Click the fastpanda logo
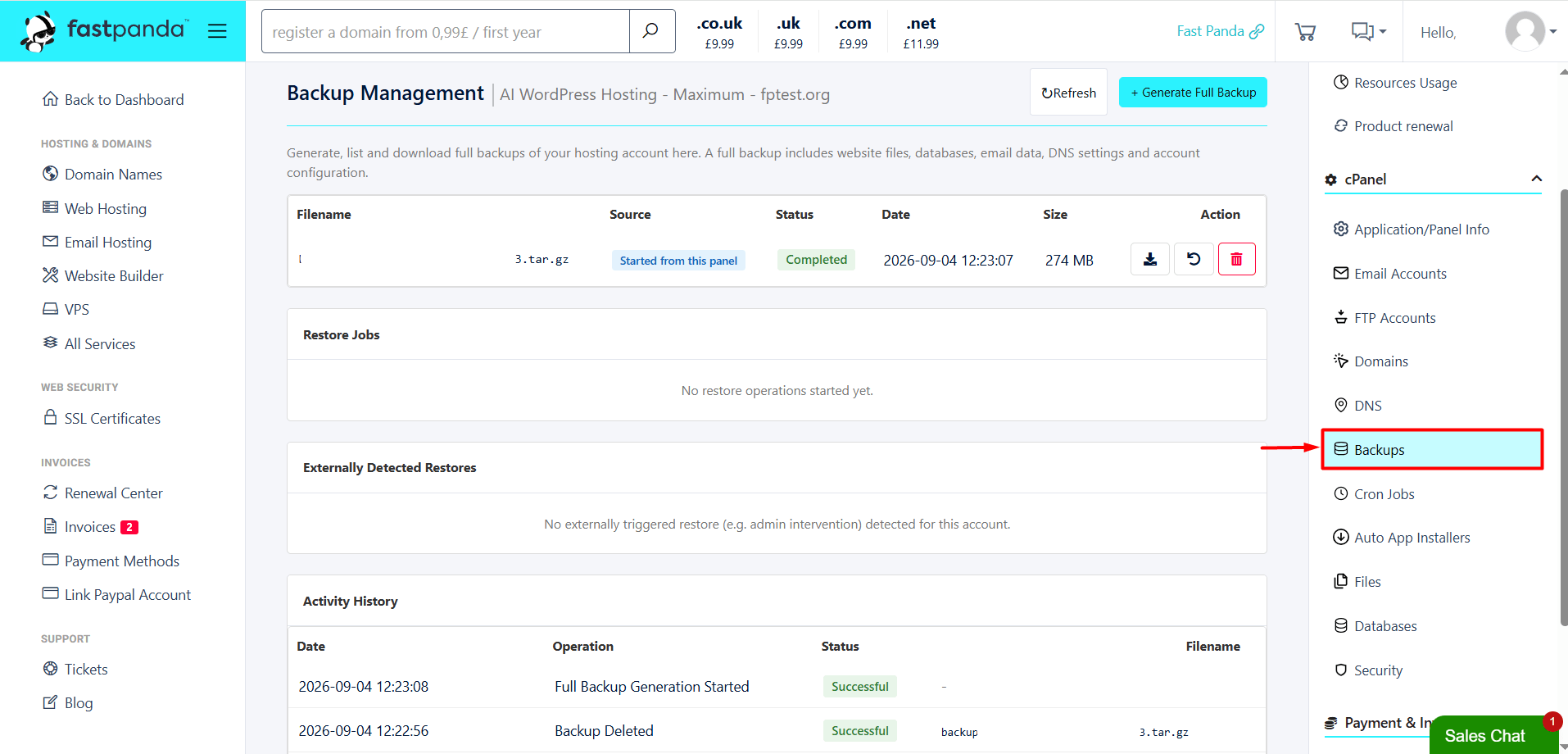 pyautogui.click(x=104, y=31)
